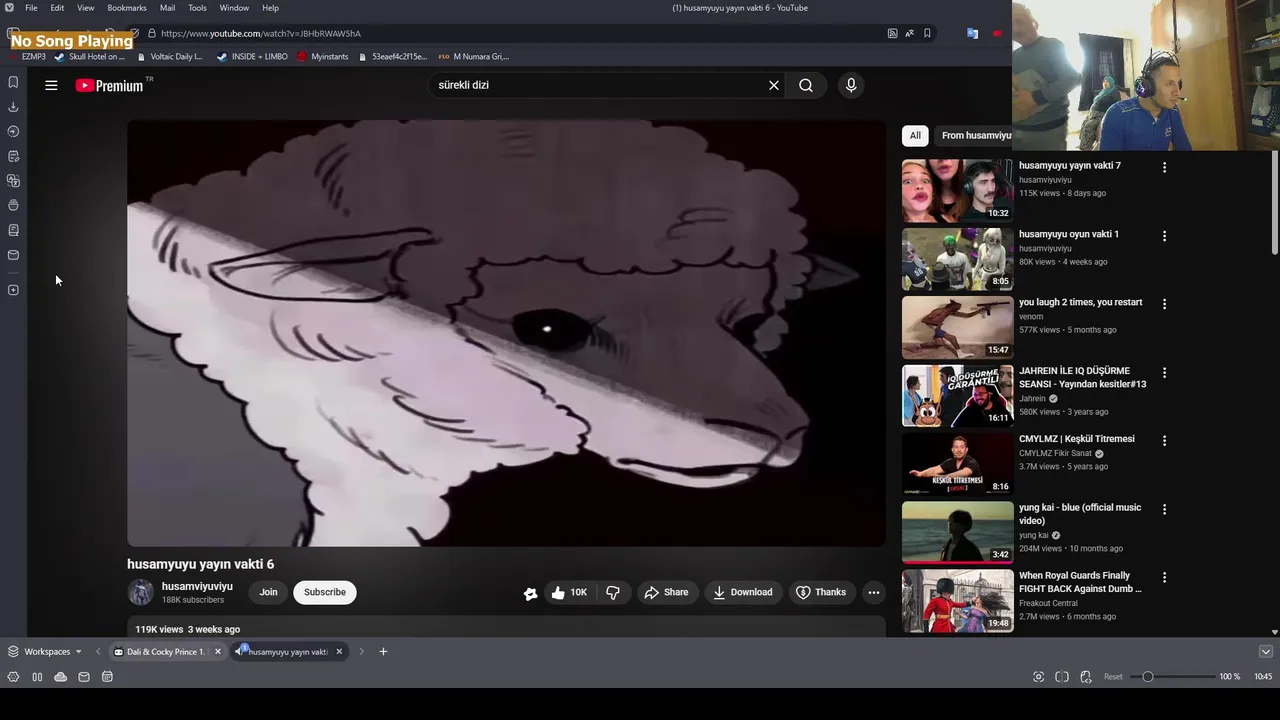Click the remix icon beside the like button
The width and height of the screenshot is (1280, 720).
pos(530,593)
